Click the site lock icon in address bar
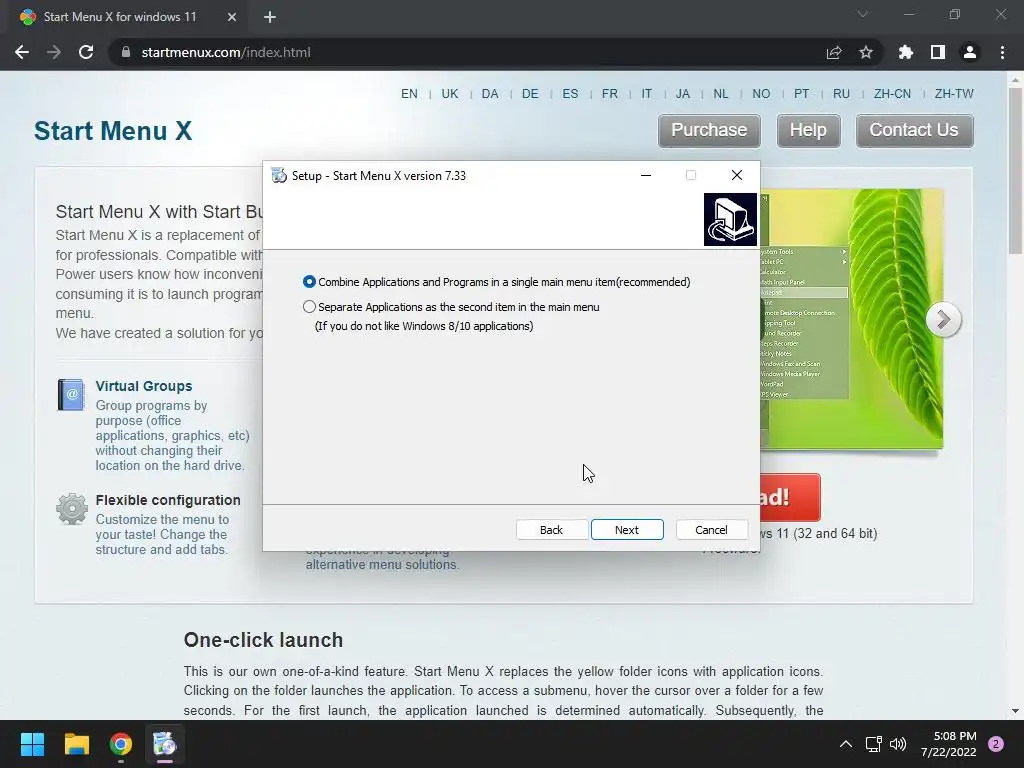1024x768 pixels. pyautogui.click(x=126, y=52)
